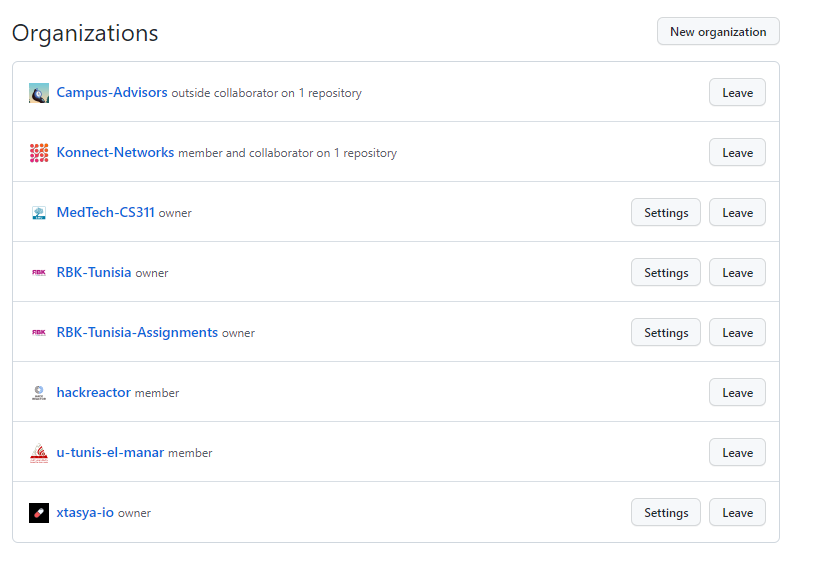The width and height of the screenshot is (823, 571).
Task: Leave the Campus-Advisors organization
Action: pos(737,92)
